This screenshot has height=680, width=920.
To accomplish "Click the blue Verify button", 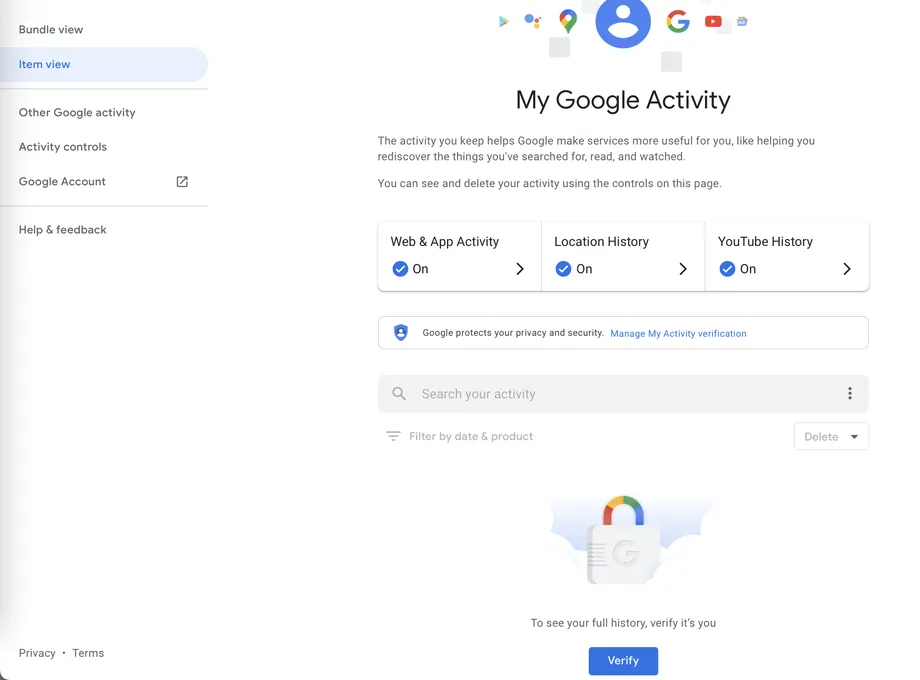I will pos(623,661).
